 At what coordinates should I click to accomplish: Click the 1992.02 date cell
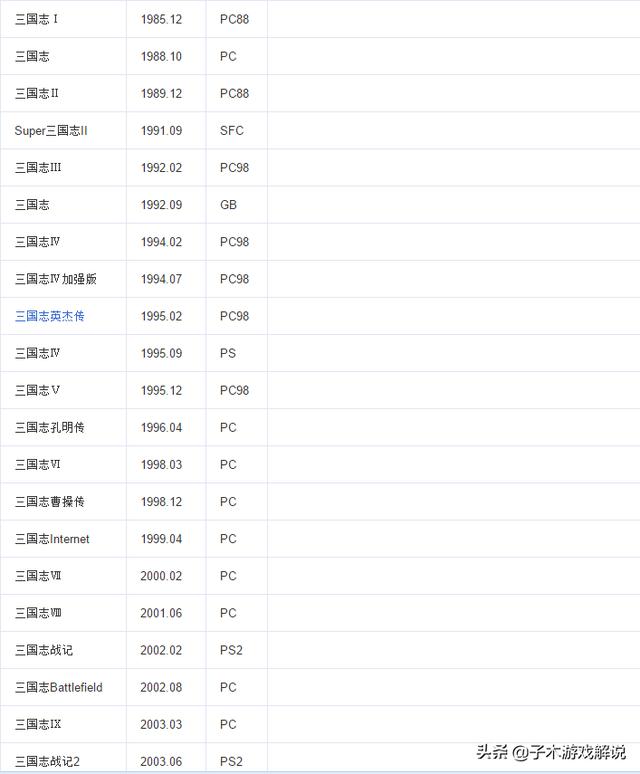click(161, 168)
